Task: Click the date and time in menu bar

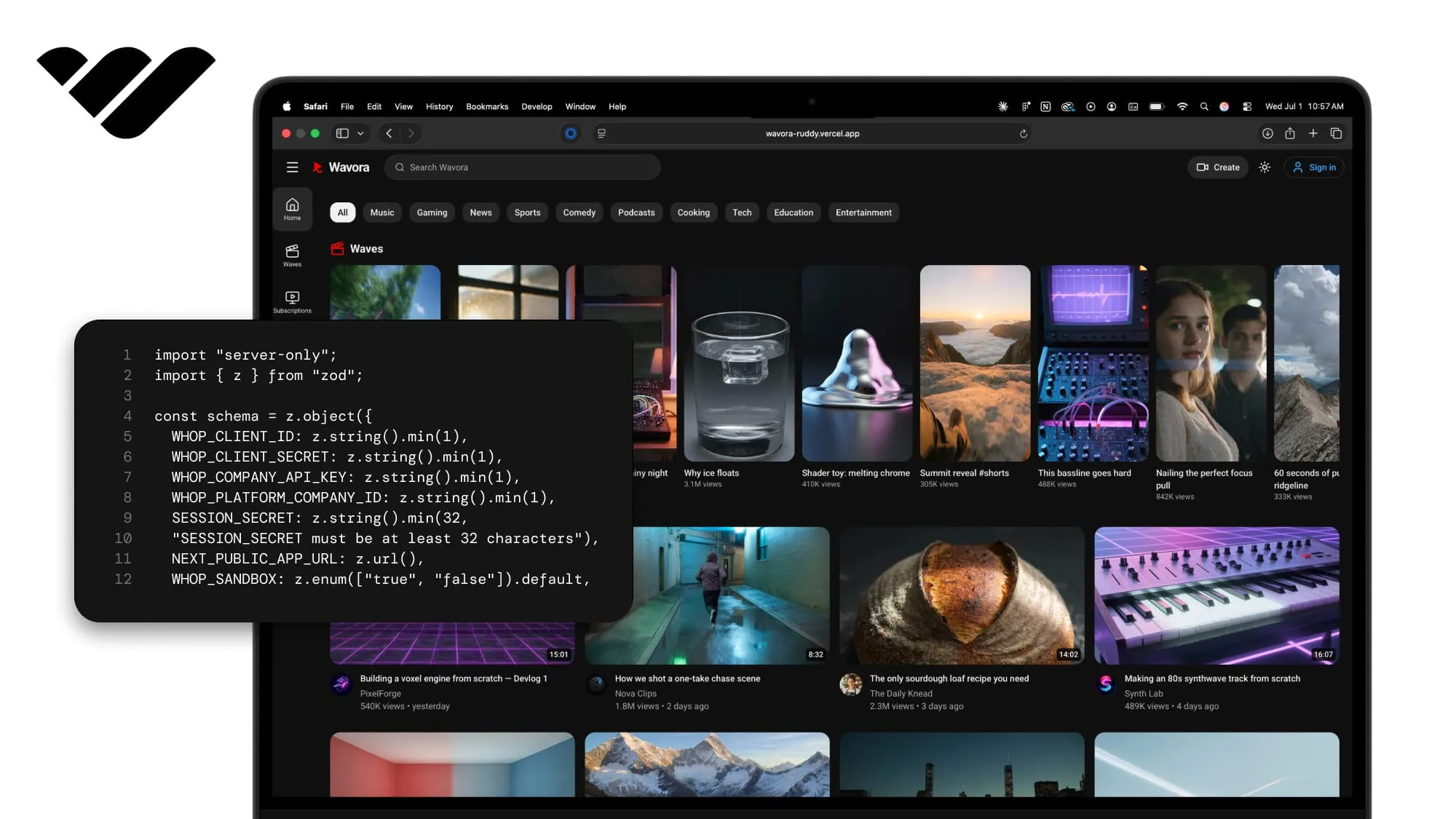Action: (1304, 106)
